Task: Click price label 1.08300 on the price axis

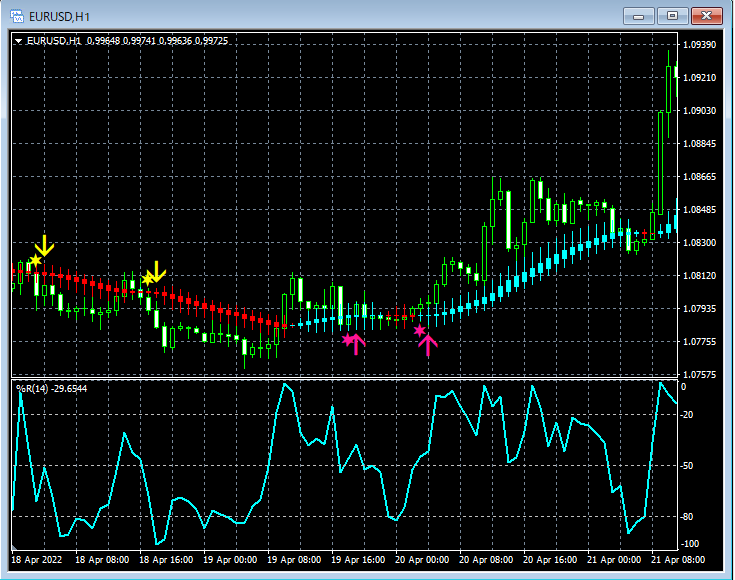Action: pyautogui.click(x=700, y=242)
